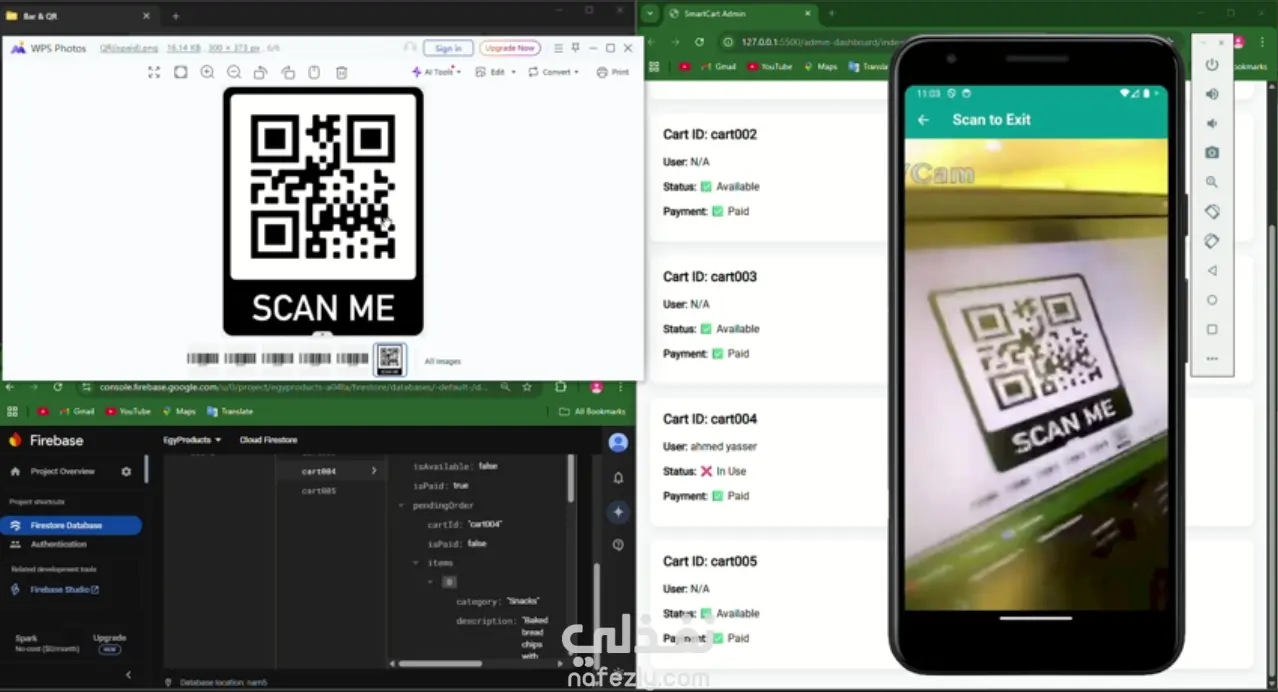Screen dimensions: 1278x692
Task: Open EgyProducts project dropdown
Action: [x=192, y=440]
